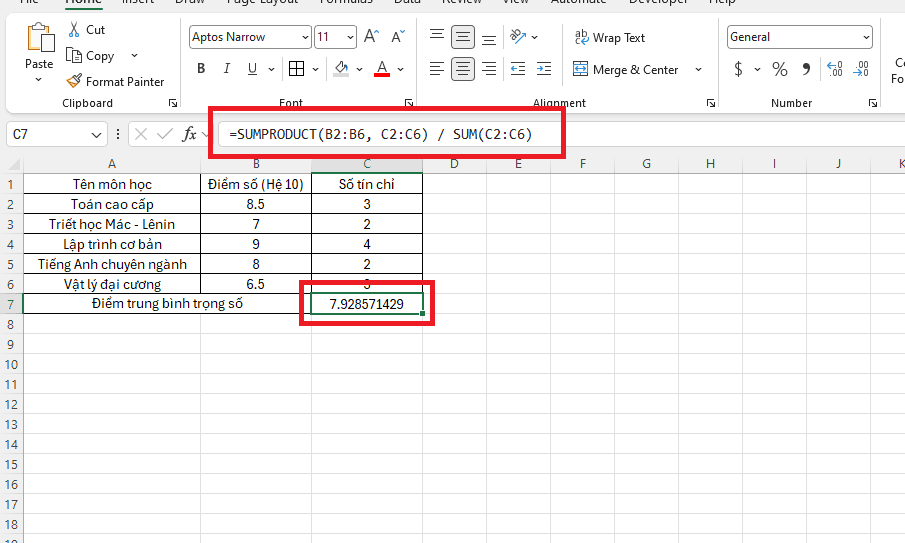Viewport: 905px width, 543px height.
Task: Click Select All corner triangle
Action: [14, 165]
